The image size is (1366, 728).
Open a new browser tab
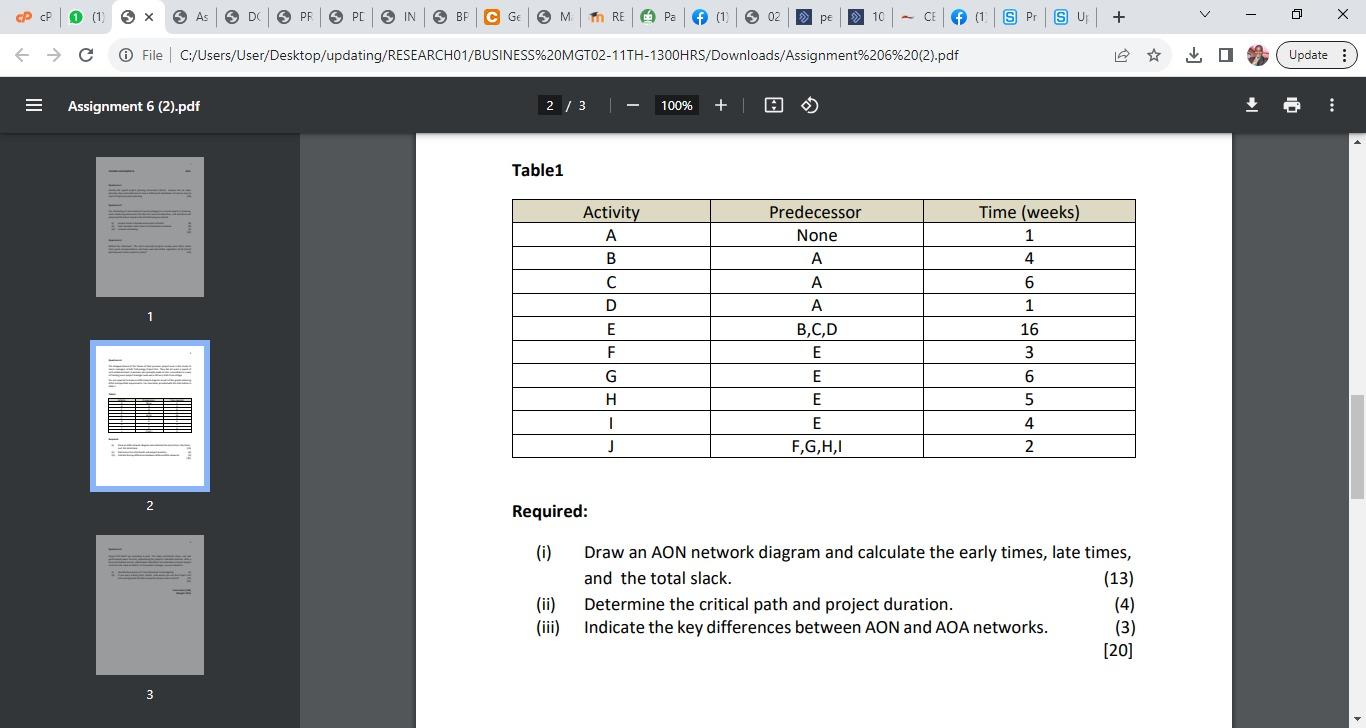[1118, 16]
